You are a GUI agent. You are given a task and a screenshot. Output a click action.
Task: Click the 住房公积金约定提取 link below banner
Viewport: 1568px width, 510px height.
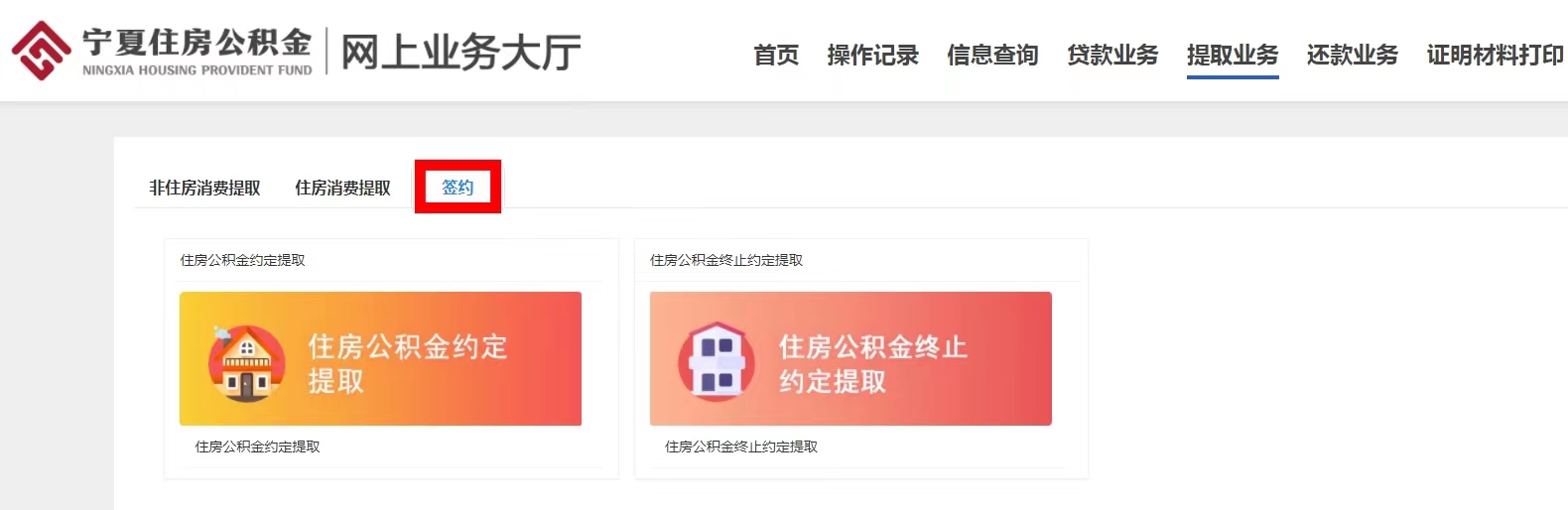257,446
